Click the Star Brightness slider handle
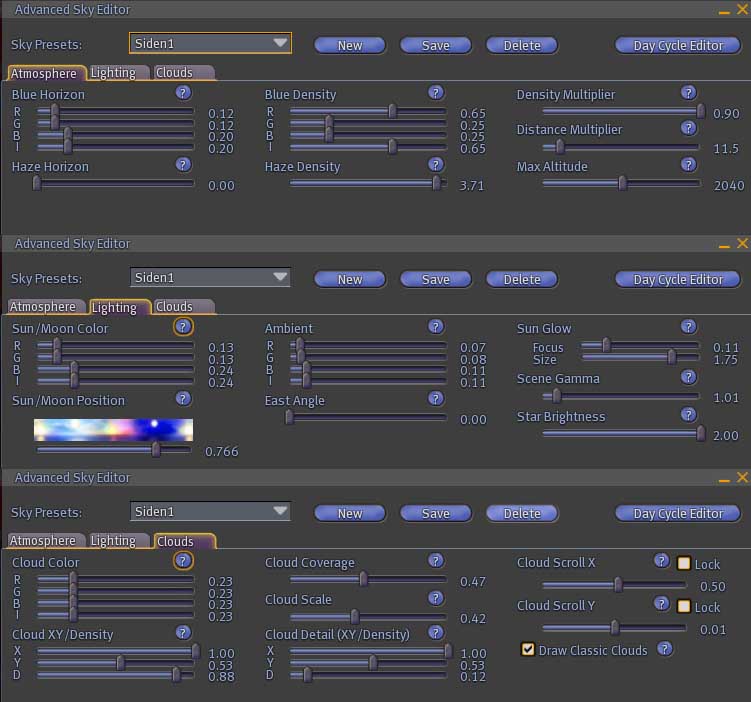 click(x=700, y=433)
